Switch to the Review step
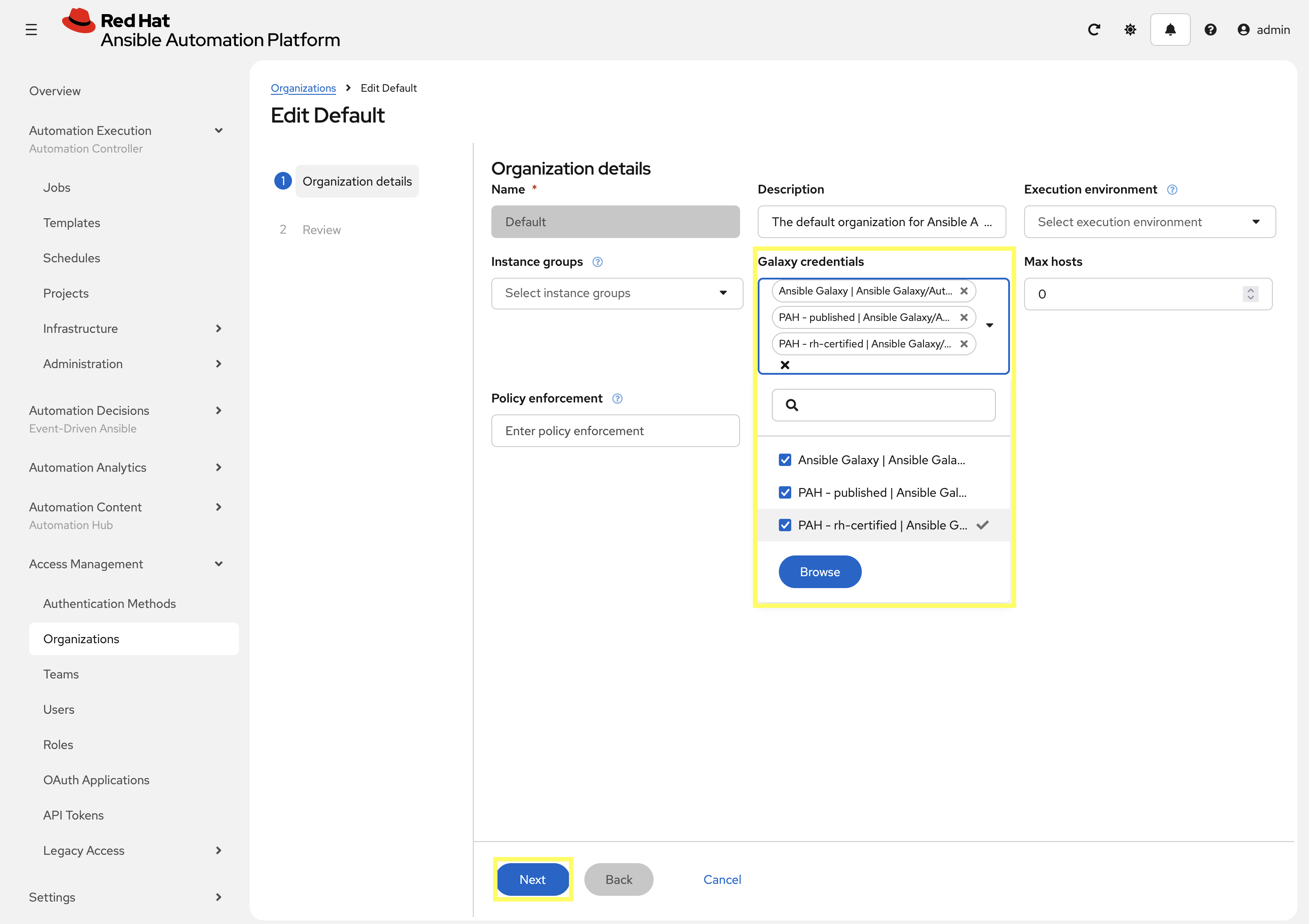The width and height of the screenshot is (1309, 924). pos(322,229)
